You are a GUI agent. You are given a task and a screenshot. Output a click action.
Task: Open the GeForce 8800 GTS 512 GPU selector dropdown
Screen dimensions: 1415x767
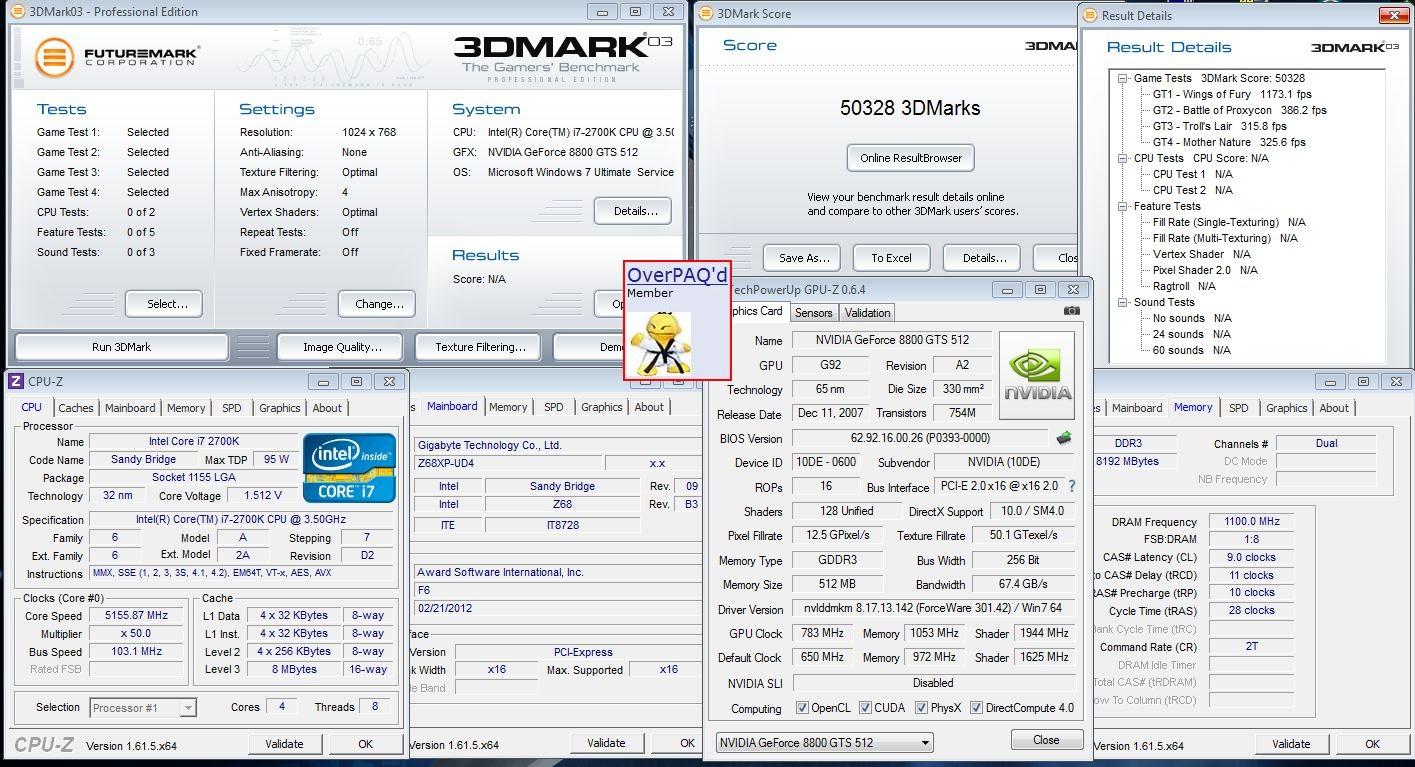click(825, 742)
